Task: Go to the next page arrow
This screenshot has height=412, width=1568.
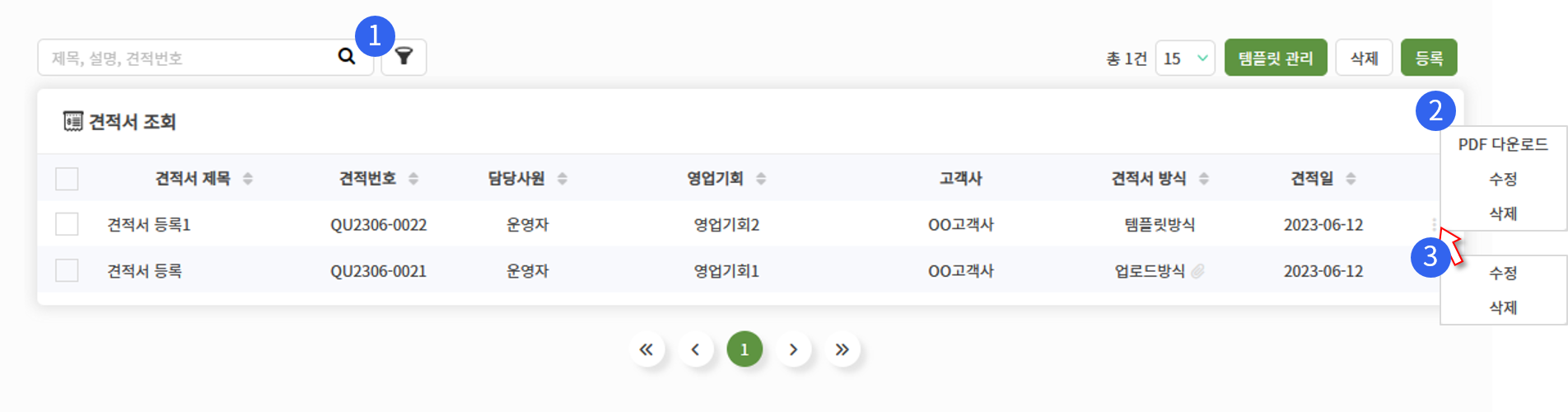Action: [793, 349]
